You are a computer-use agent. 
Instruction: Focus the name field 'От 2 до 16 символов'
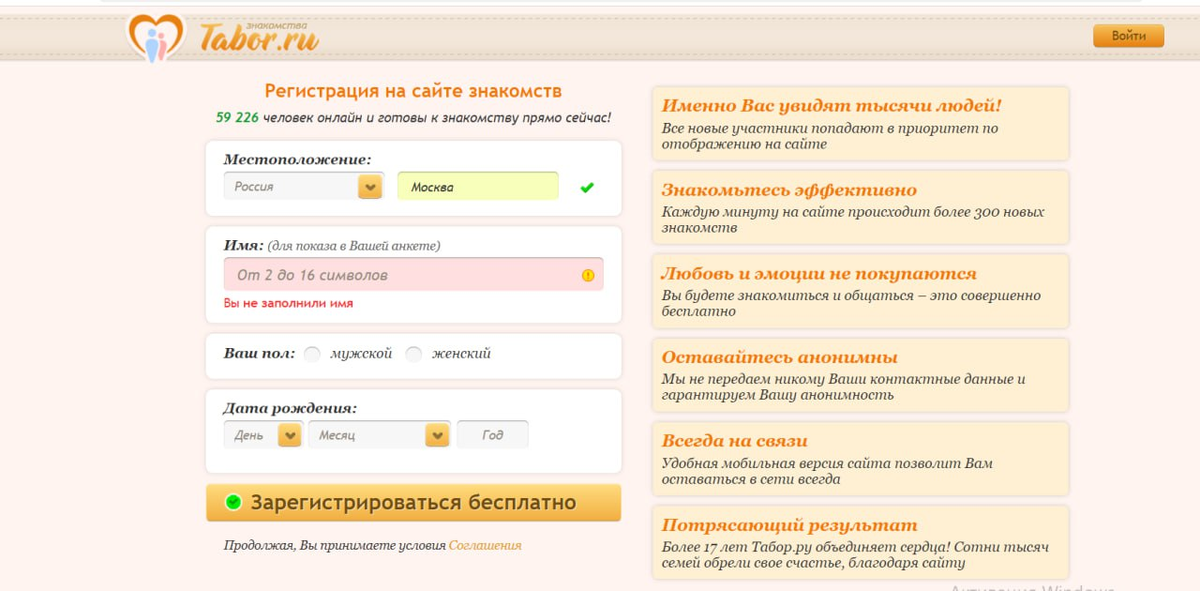point(413,274)
